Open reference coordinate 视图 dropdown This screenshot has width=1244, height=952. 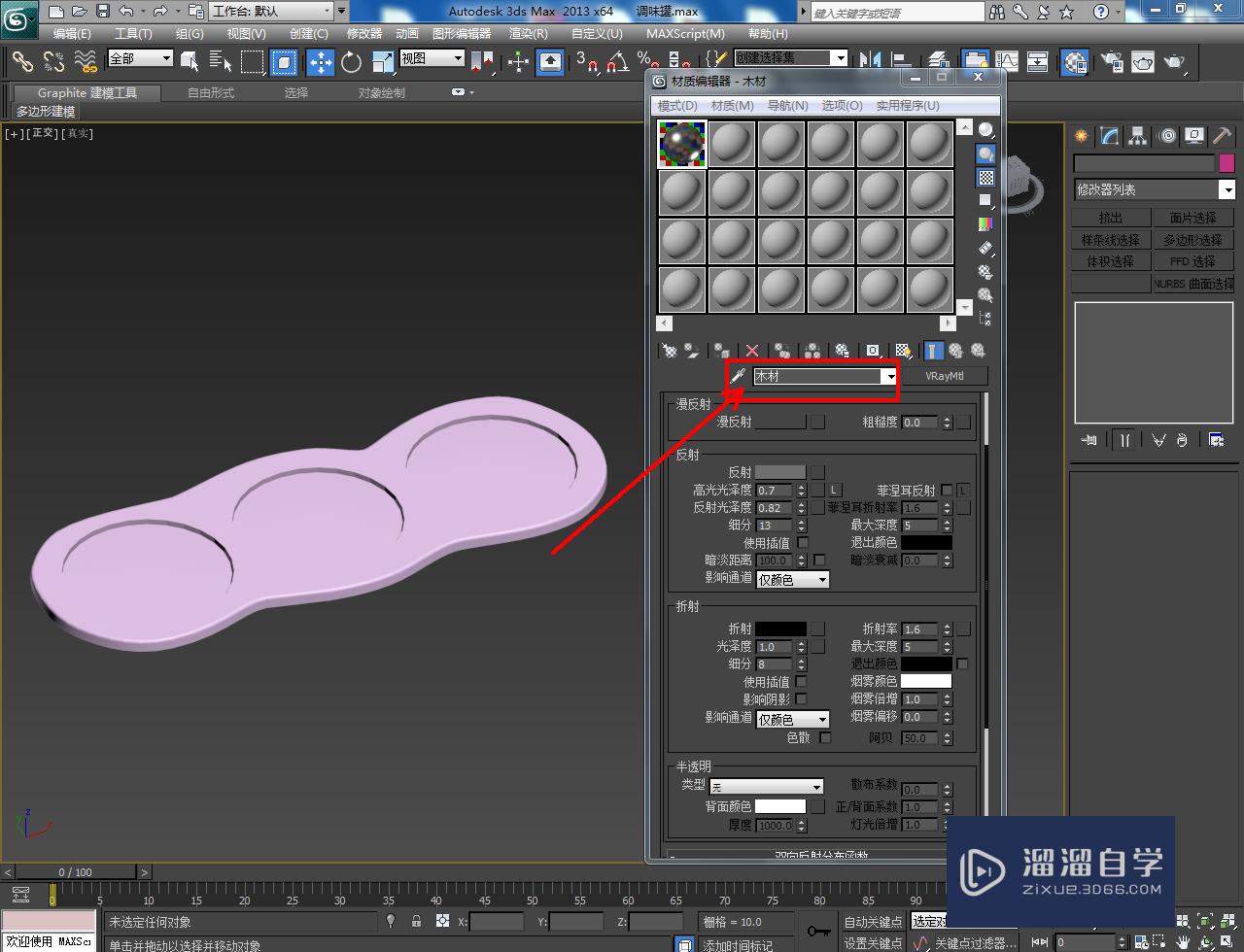coord(432,58)
